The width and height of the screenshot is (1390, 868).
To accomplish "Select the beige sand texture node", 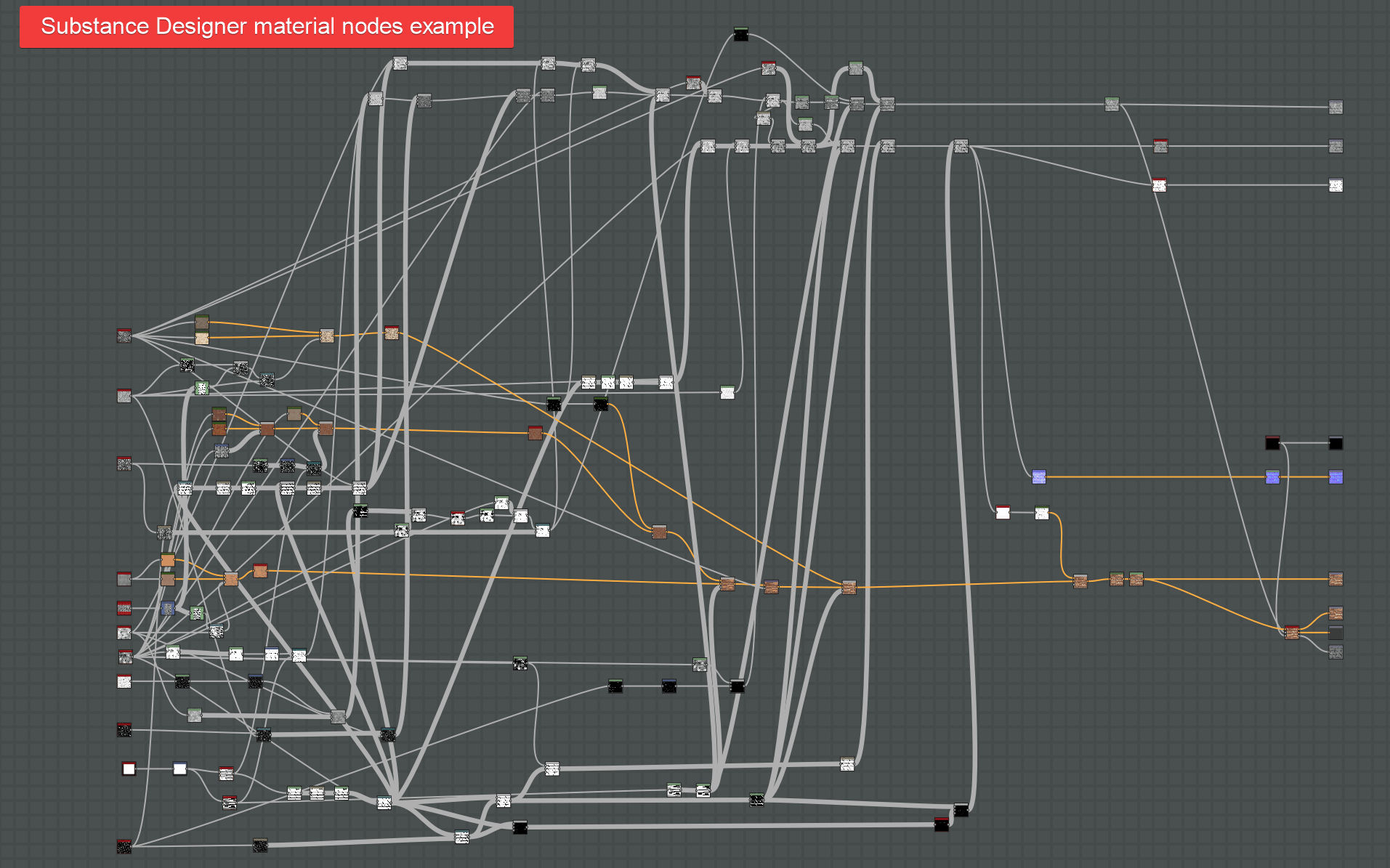I will [201, 339].
